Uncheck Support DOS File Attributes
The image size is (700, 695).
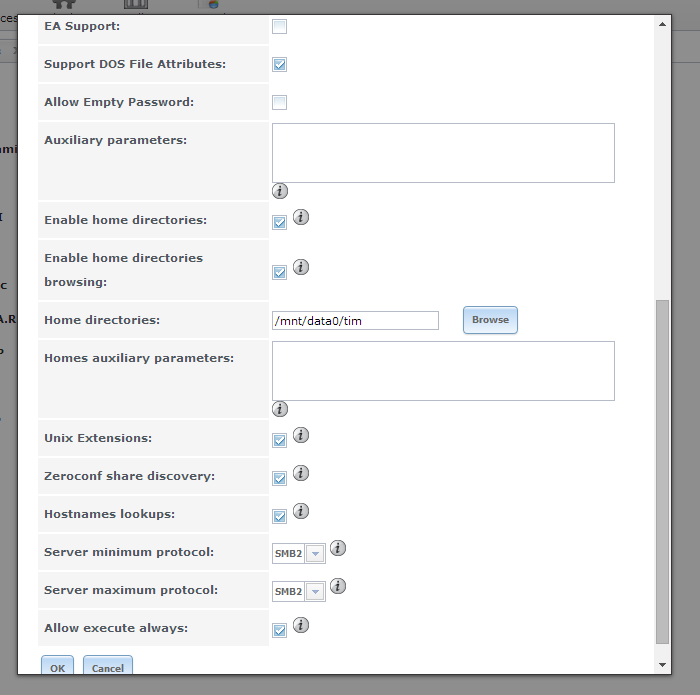click(279, 65)
